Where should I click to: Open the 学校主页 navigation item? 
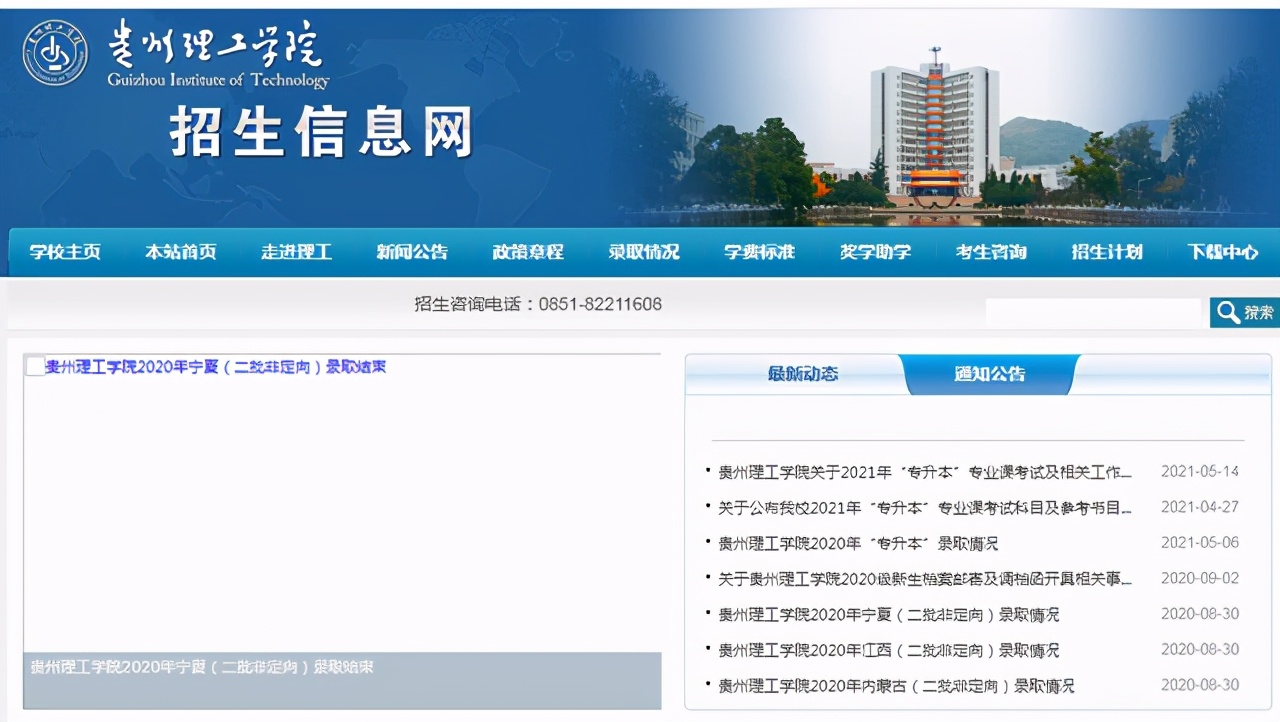click(64, 252)
